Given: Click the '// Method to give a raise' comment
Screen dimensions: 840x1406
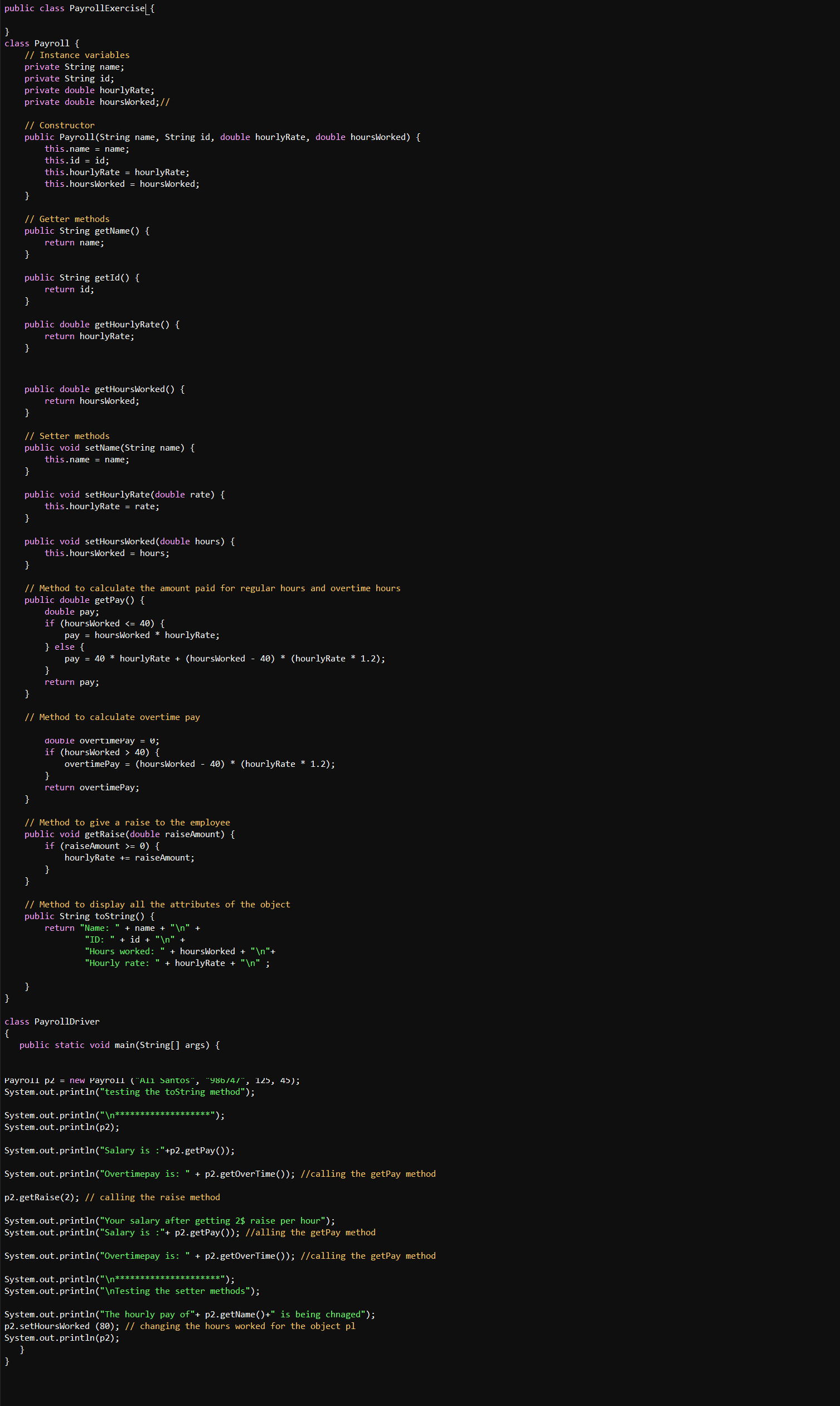Looking at the screenshot, I should 127,823.
